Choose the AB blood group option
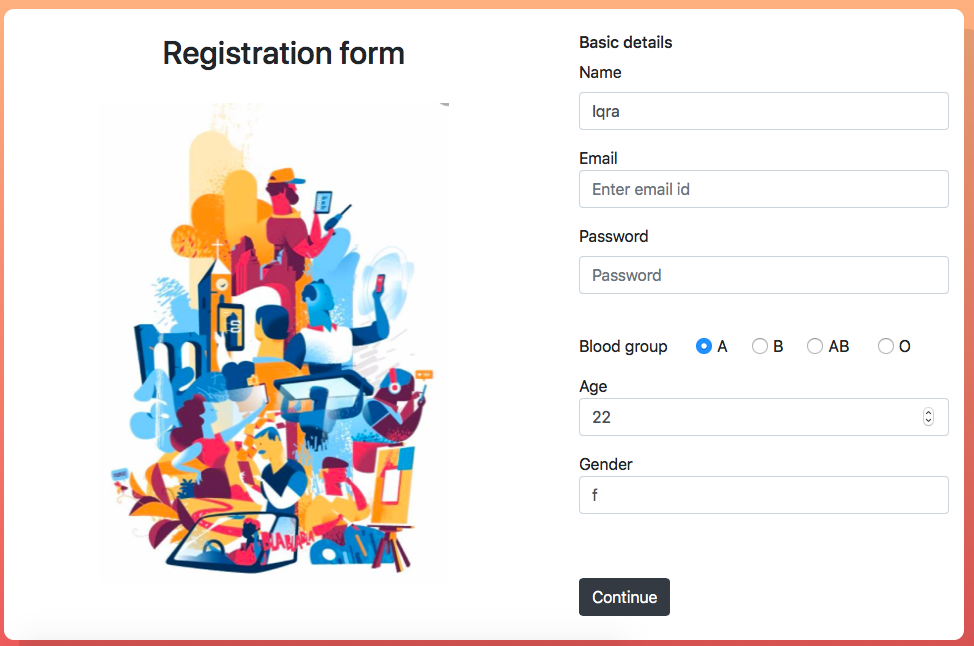This screenshot has width=974, height=646. point(814,346)
